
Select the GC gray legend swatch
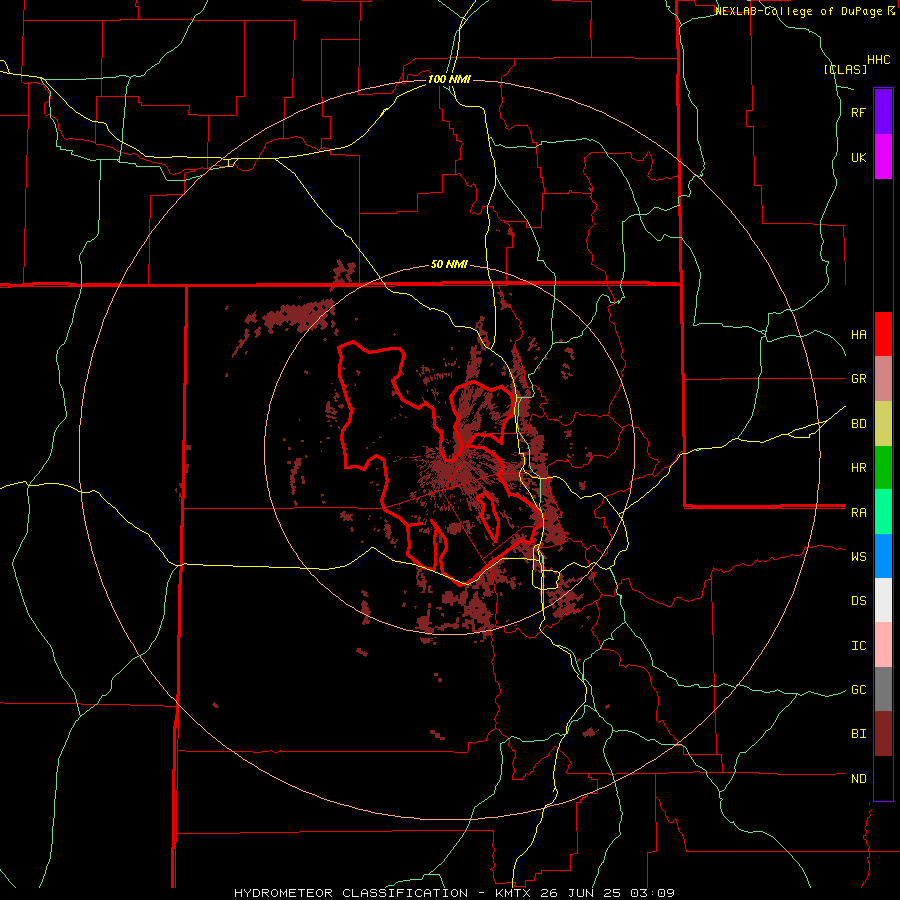(x=883, y=689)
